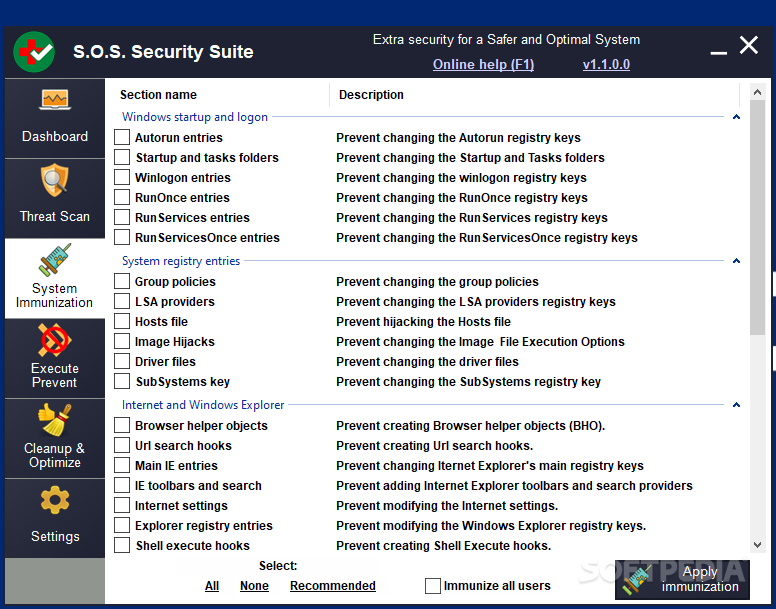The height and width of the screenshot is (609, 776).
Task: Click the Description column header
Action: 371,95
